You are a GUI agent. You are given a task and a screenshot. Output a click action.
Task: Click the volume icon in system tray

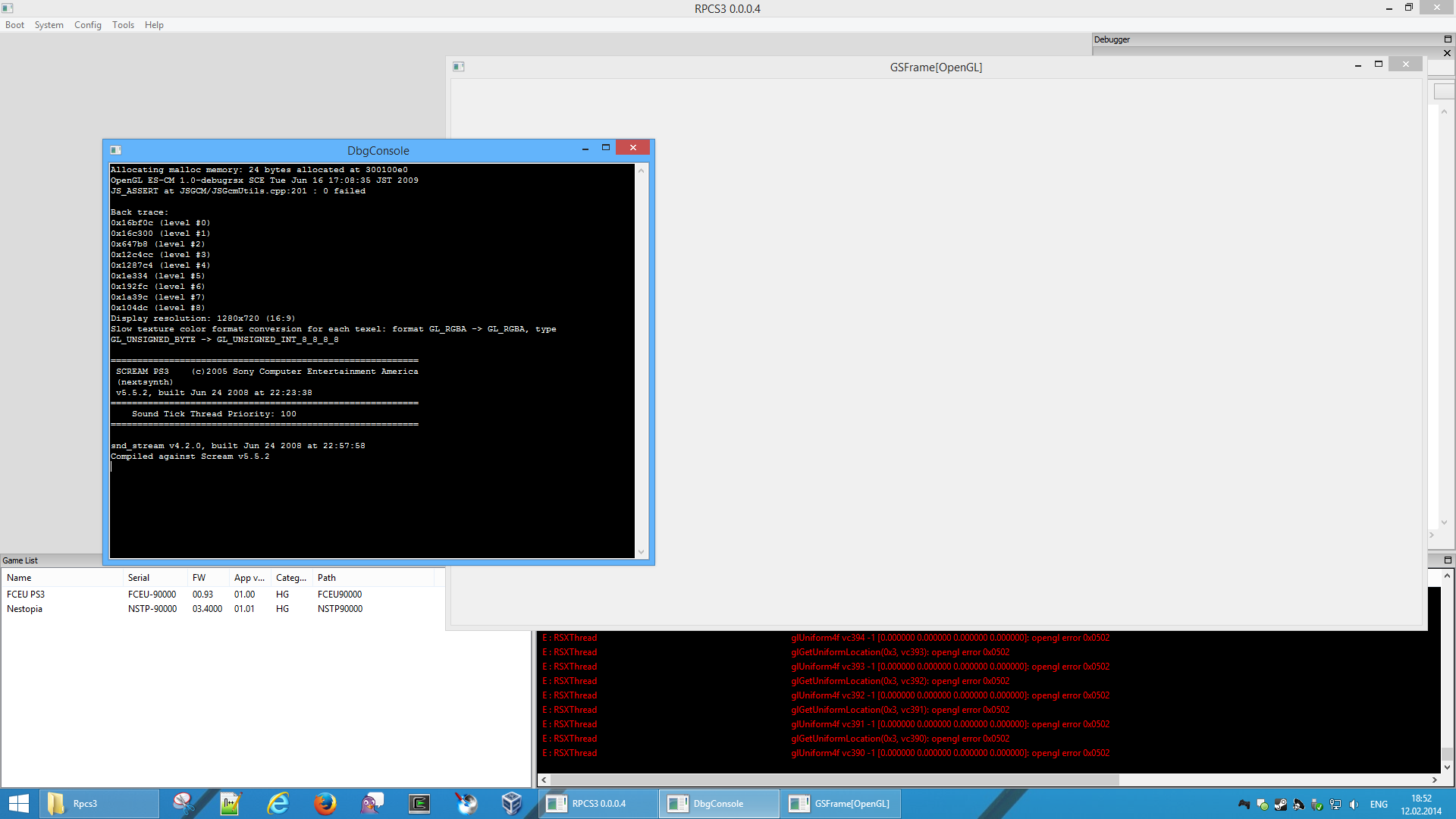click(1354, 805)
